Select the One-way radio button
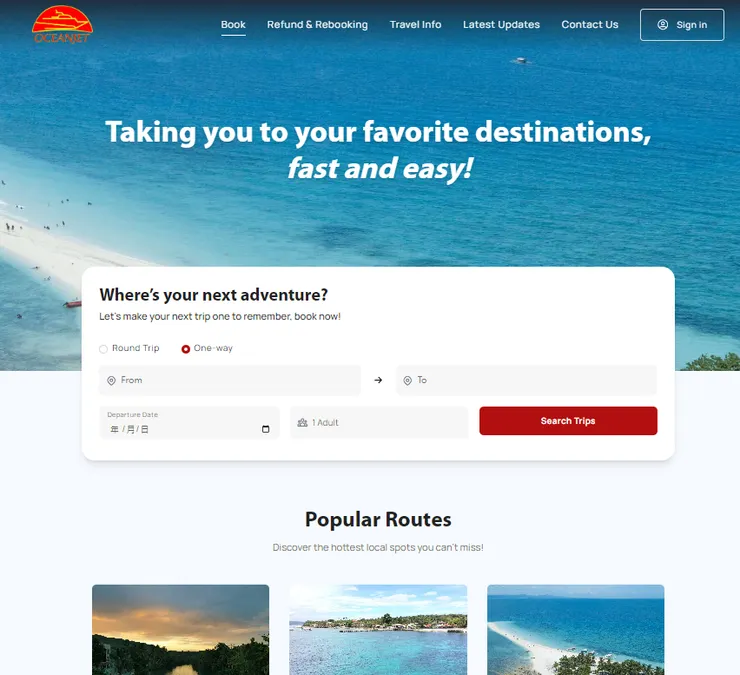 185,349
